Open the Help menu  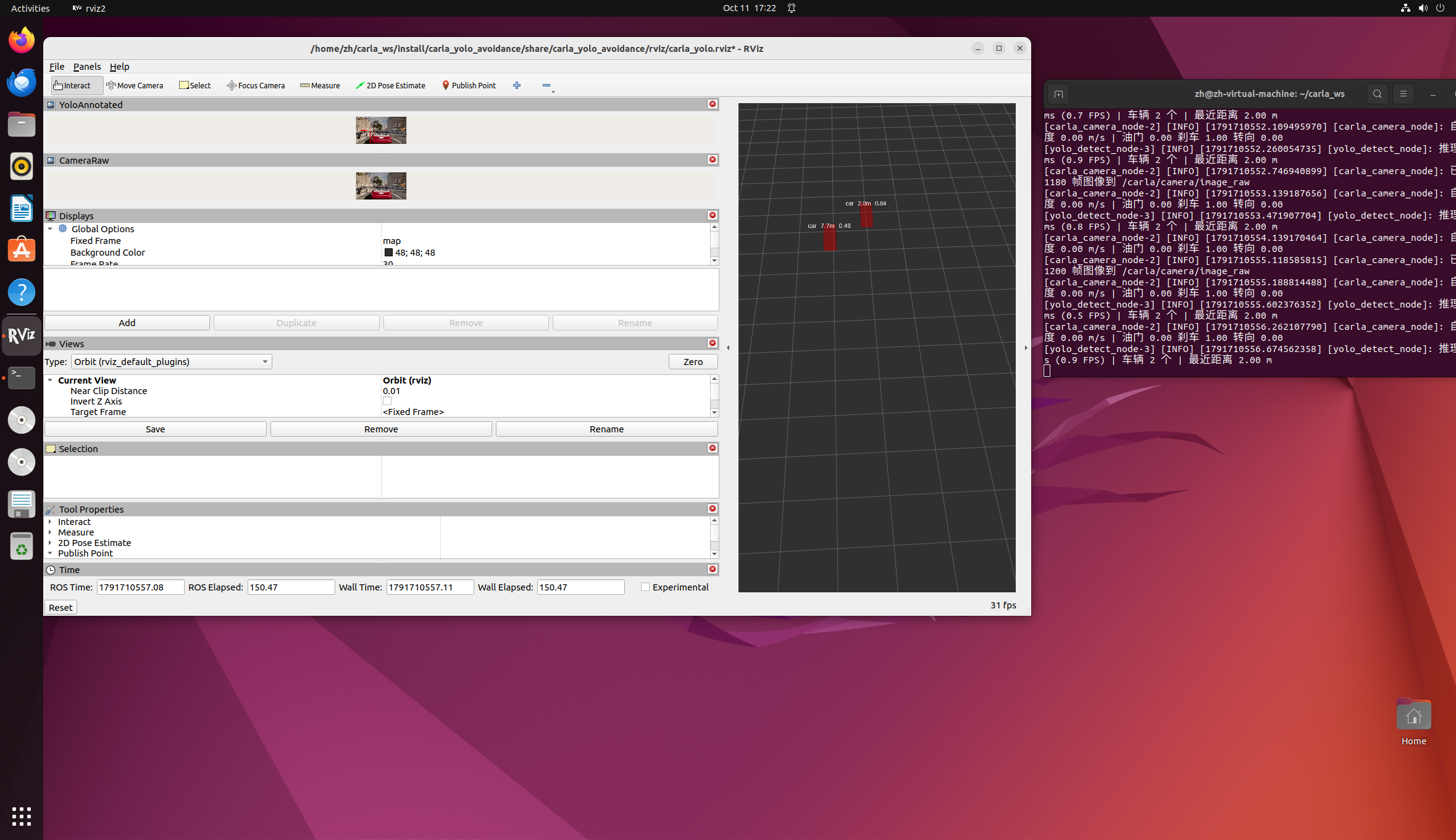[x=120, y=67]
